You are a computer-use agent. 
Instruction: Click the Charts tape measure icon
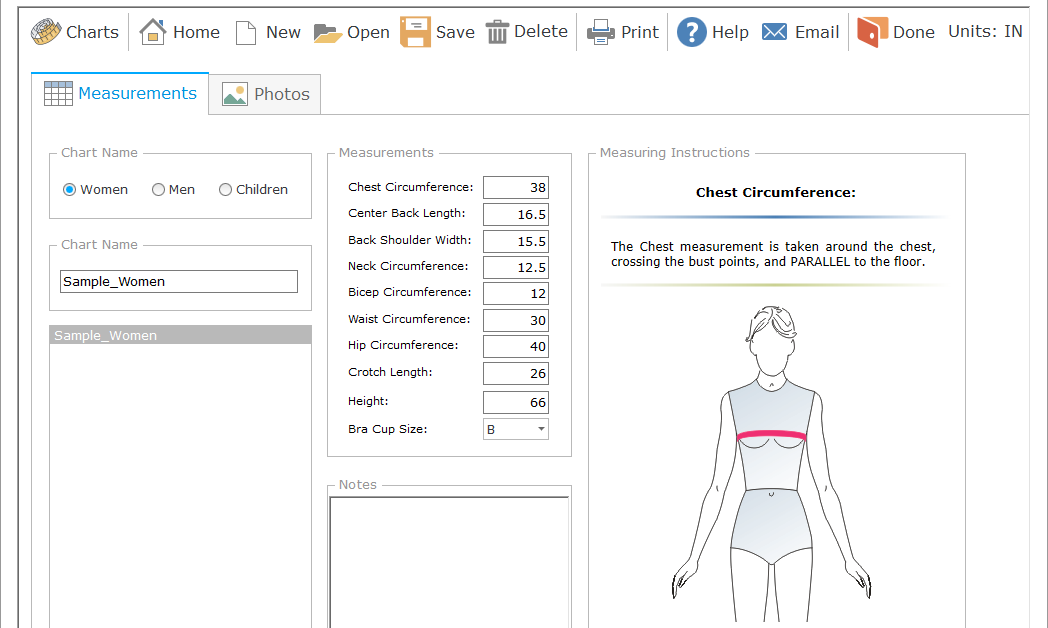[x=45, y=32]
